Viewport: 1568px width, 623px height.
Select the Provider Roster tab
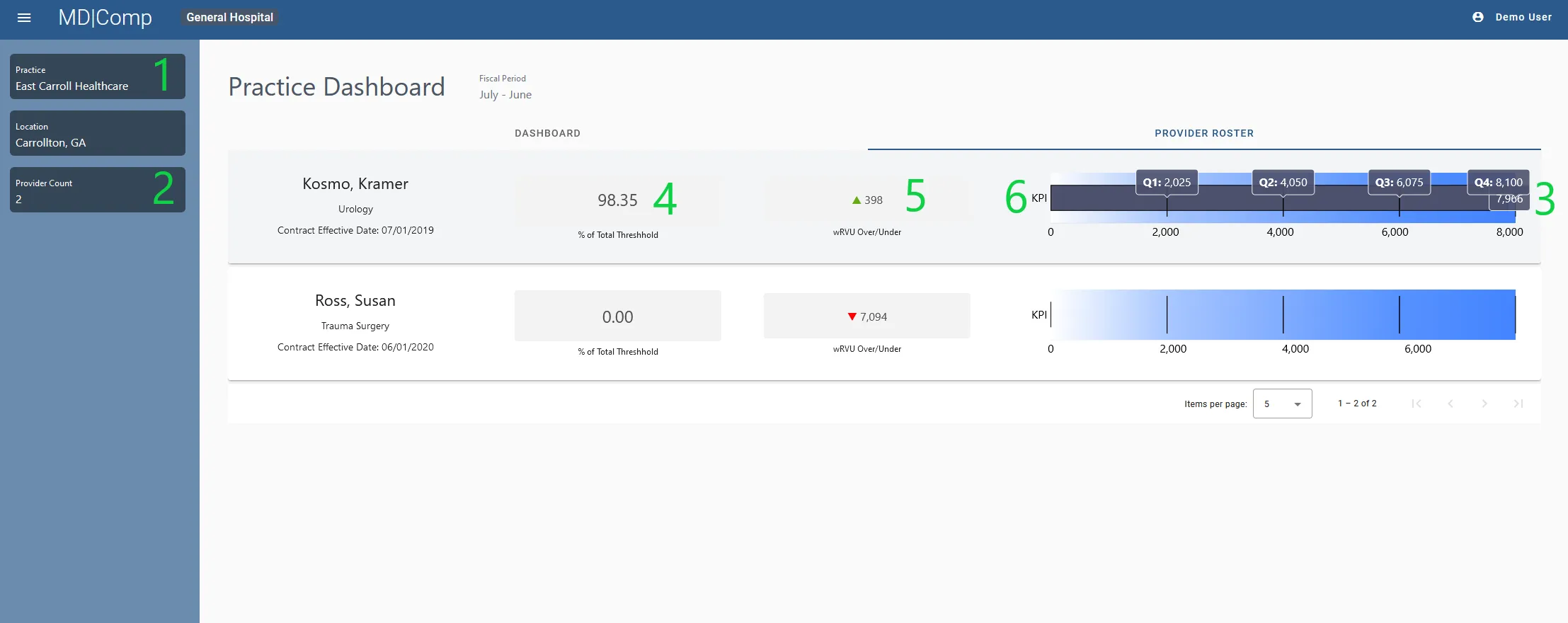point(1203,133)
